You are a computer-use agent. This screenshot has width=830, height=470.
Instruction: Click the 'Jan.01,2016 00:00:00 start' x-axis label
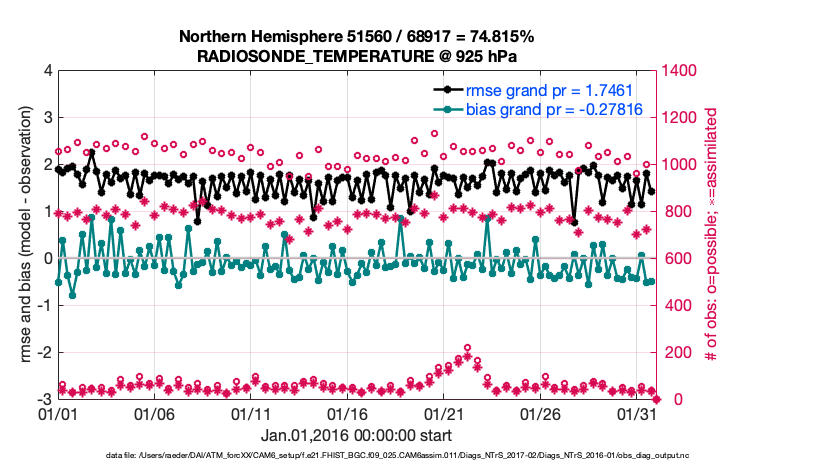pyautogui.click(x=355, y=435)
